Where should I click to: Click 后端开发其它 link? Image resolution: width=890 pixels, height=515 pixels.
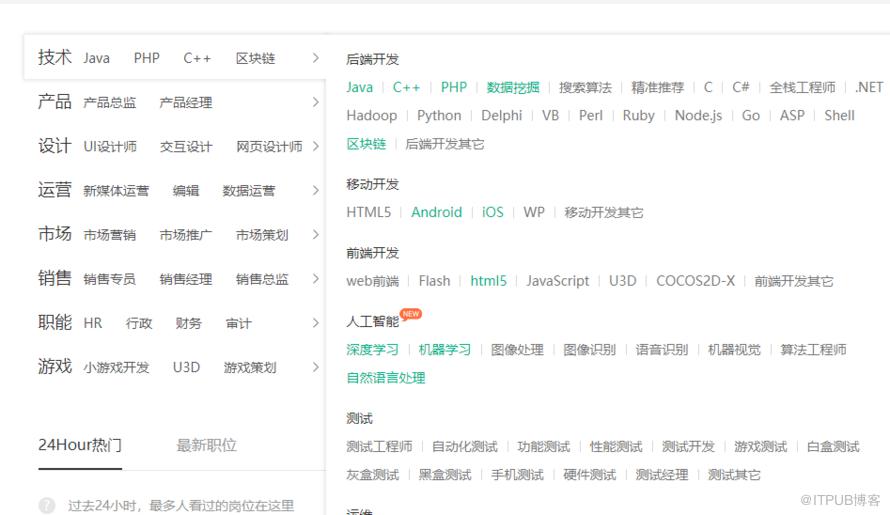[x=444, y=144]
